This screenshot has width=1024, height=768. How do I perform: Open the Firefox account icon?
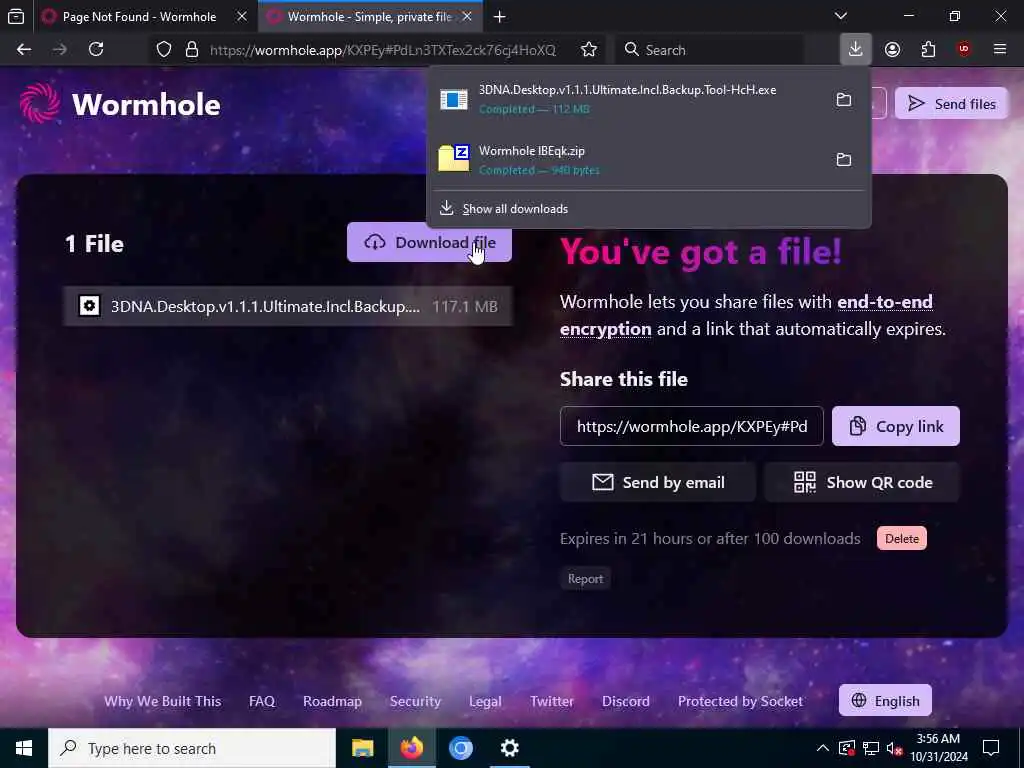pos(893,50)
